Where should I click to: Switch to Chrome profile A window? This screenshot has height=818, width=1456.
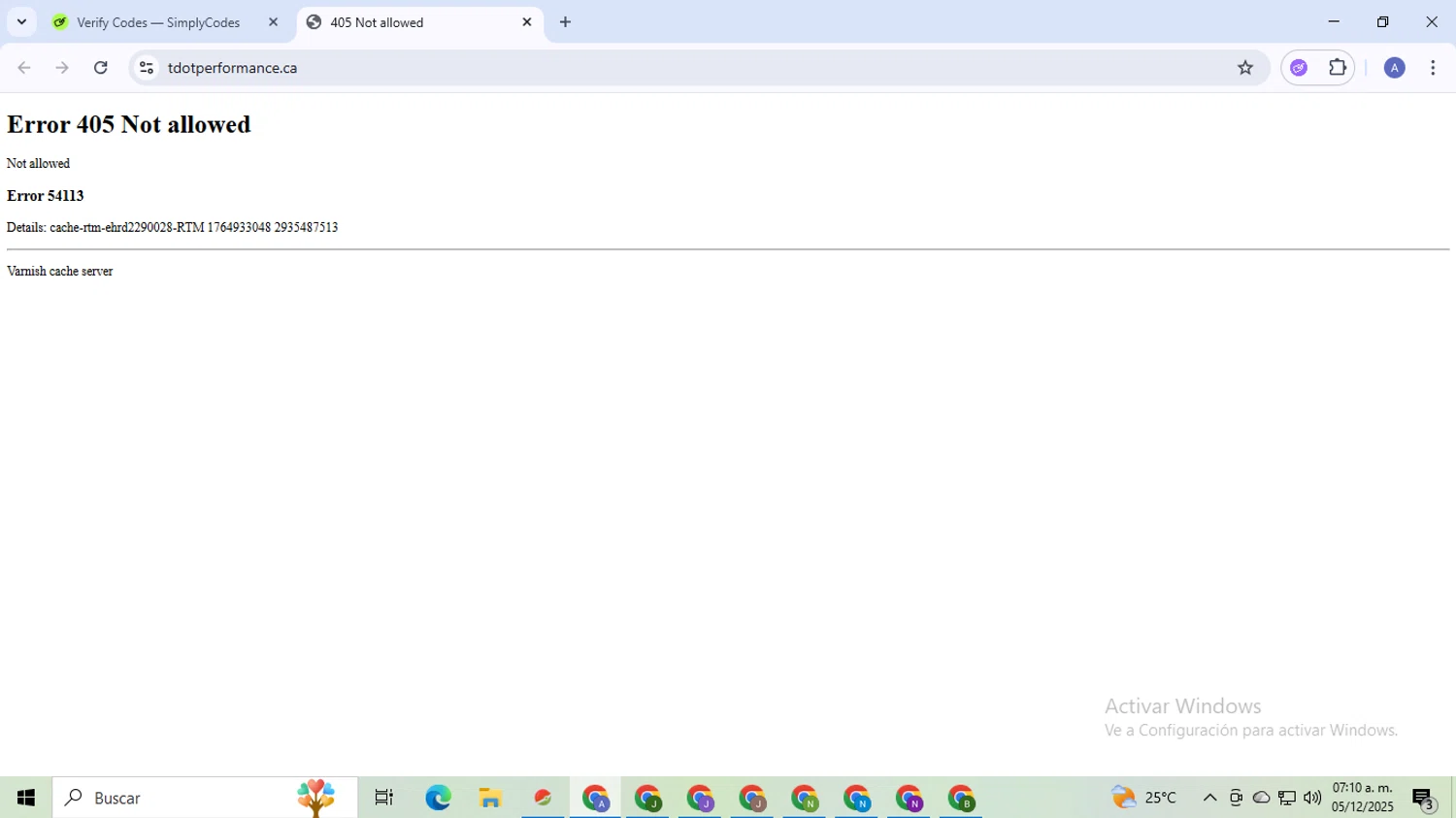click(595, 798)
